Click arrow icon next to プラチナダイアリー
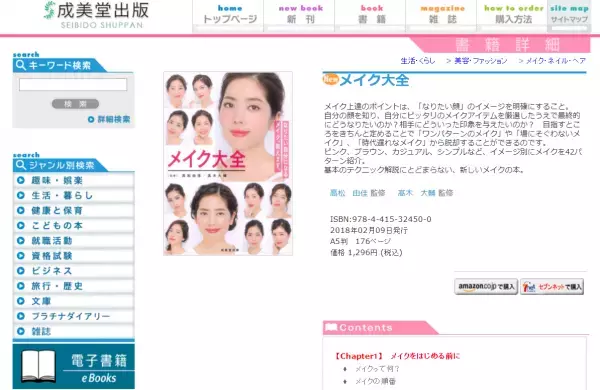The height and width of the screenshot is (390, 600). tap(21, 316)
